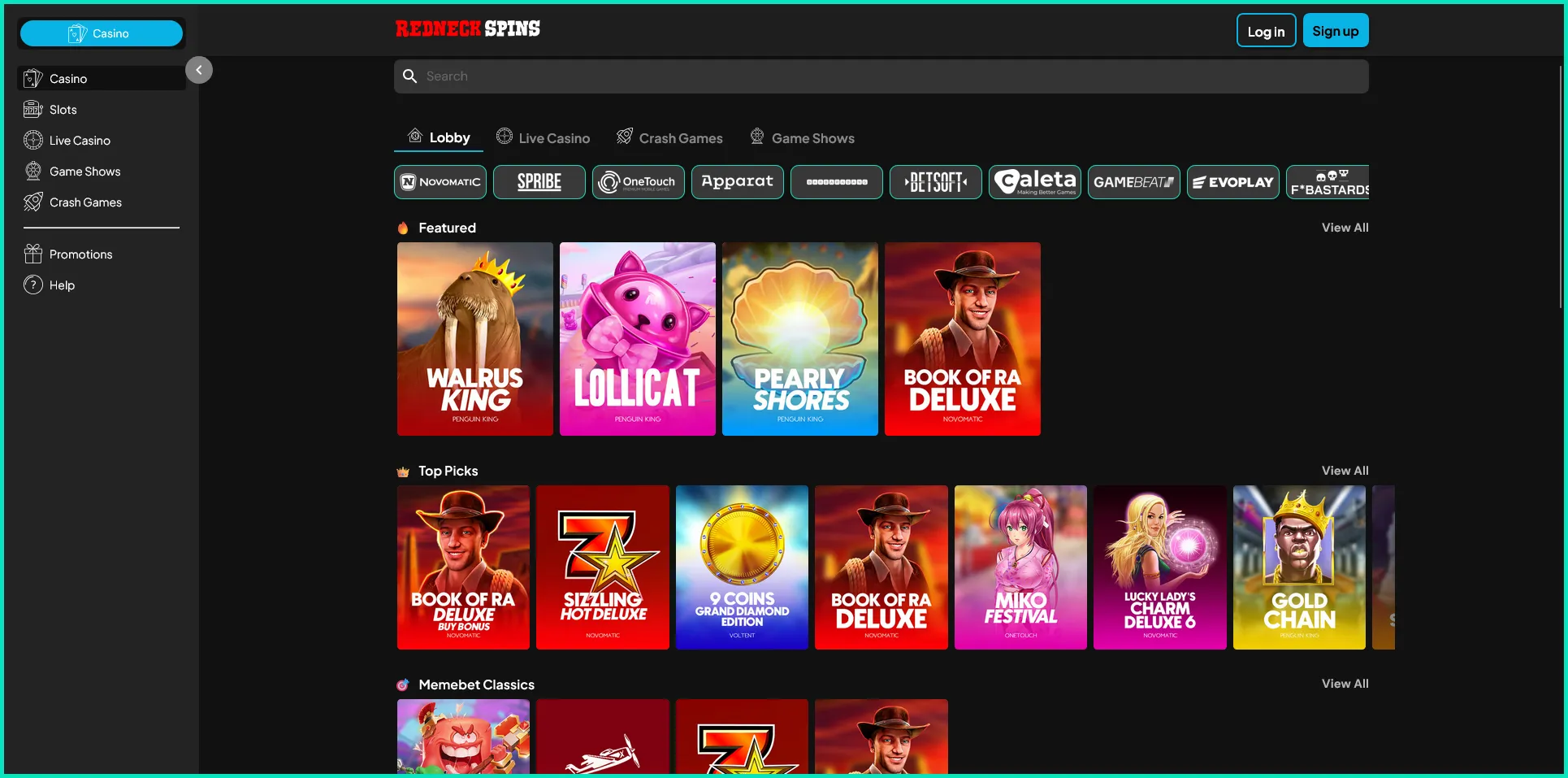1568x778 pixels.
Task: Filter by Apparat provider
Action: tap(738, 182)
